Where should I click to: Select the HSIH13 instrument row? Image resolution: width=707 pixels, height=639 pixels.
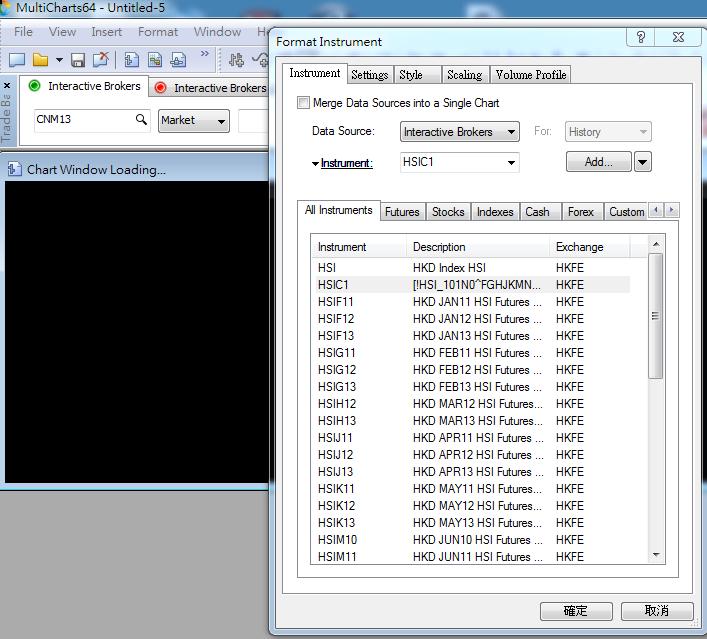[471, 421]
